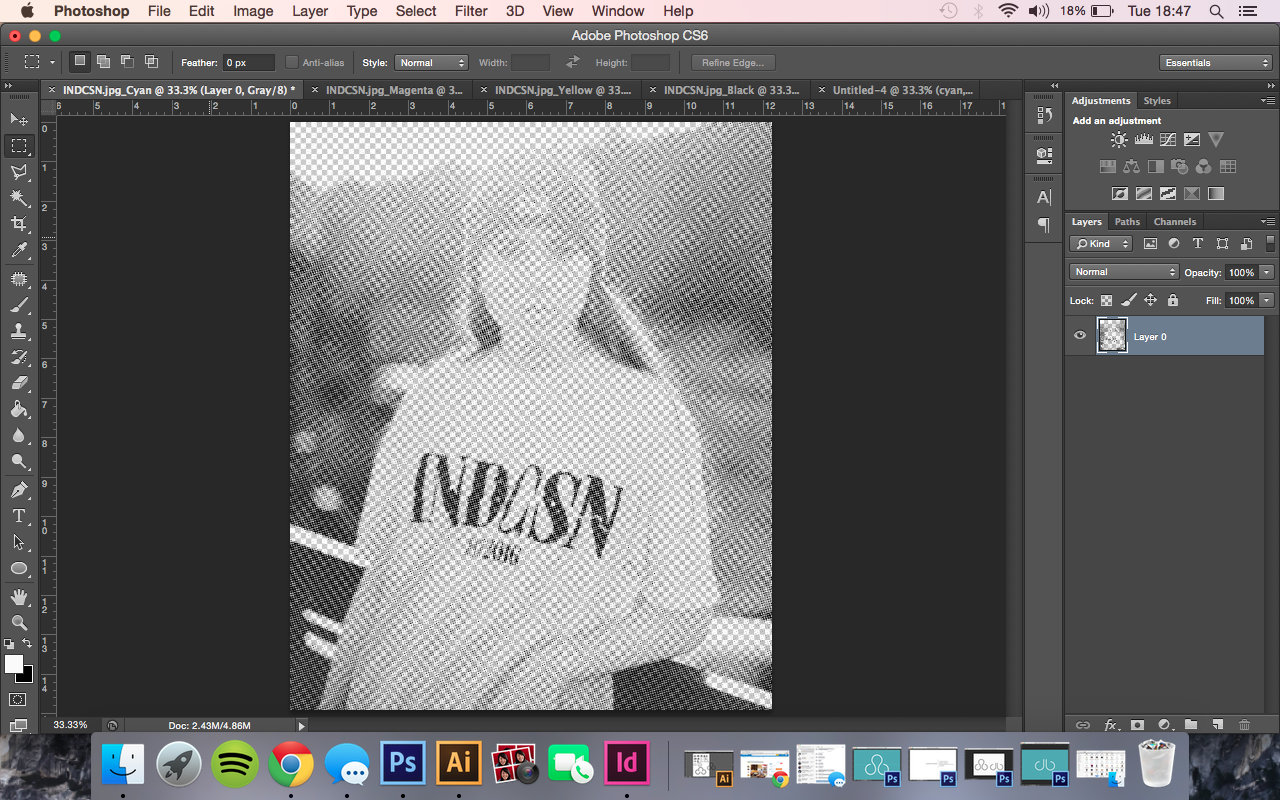Select the Move tool
Viewport: 1280px width, 800px height.
18,119
